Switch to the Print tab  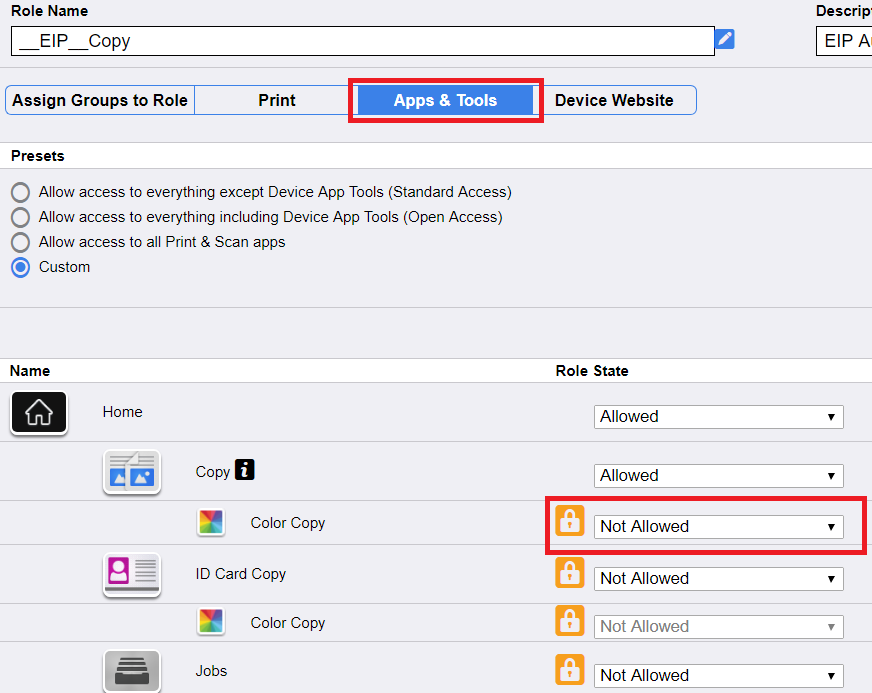[x=277, y=100]
